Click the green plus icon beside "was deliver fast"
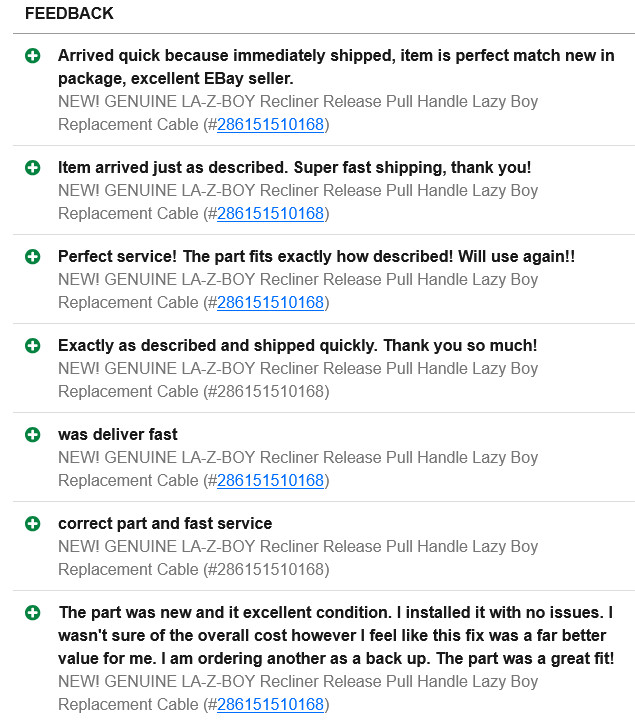This screenshot has width=635, height=720. pos(33,434)
